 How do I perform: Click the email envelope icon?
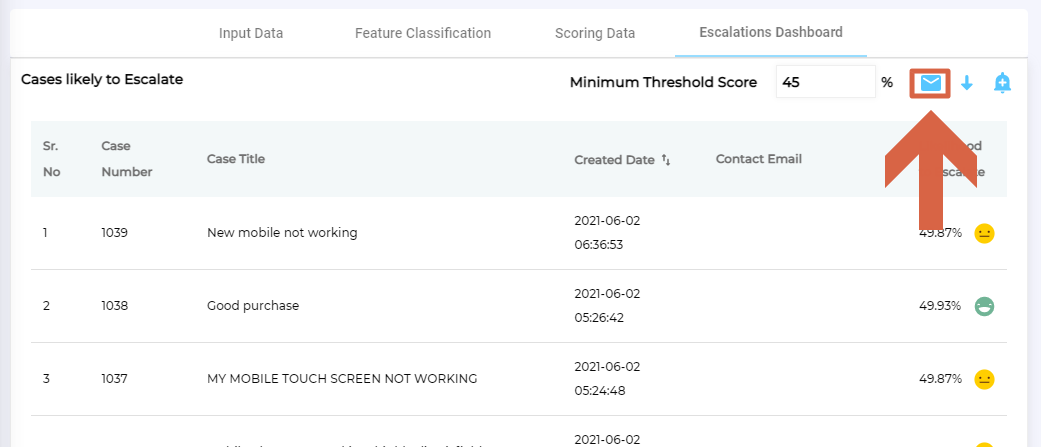930,83
